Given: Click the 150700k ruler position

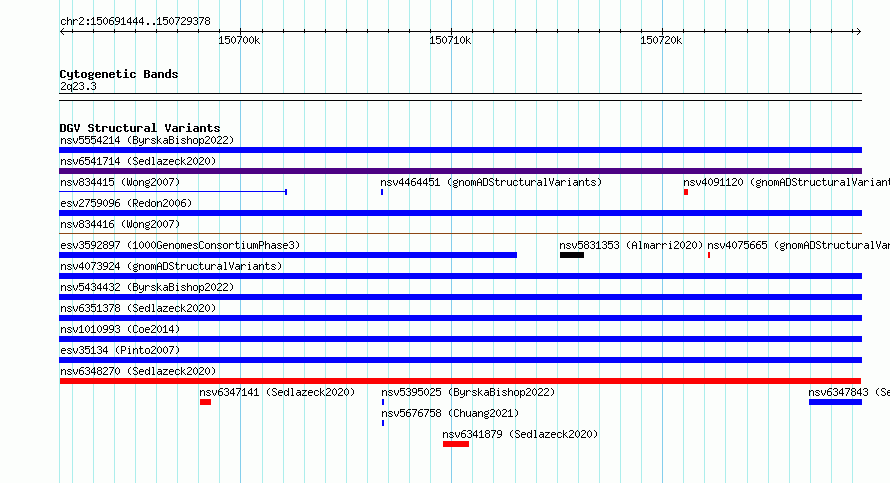Looking at the screenshot, I should [x=240, y=40].
